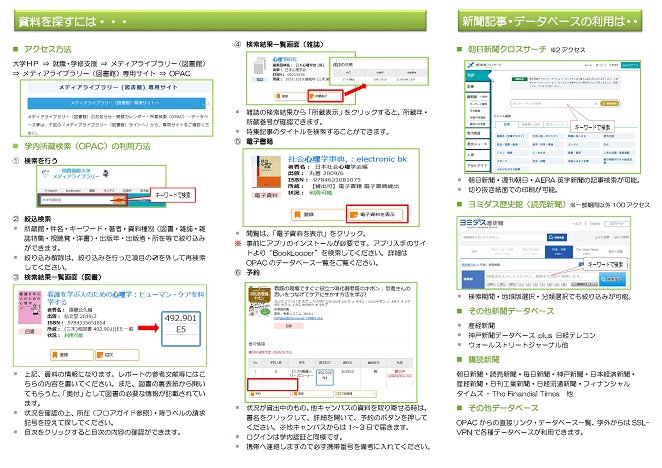
Task: Select the 記事 item in the Asahi sidebar
Action: 478,86
